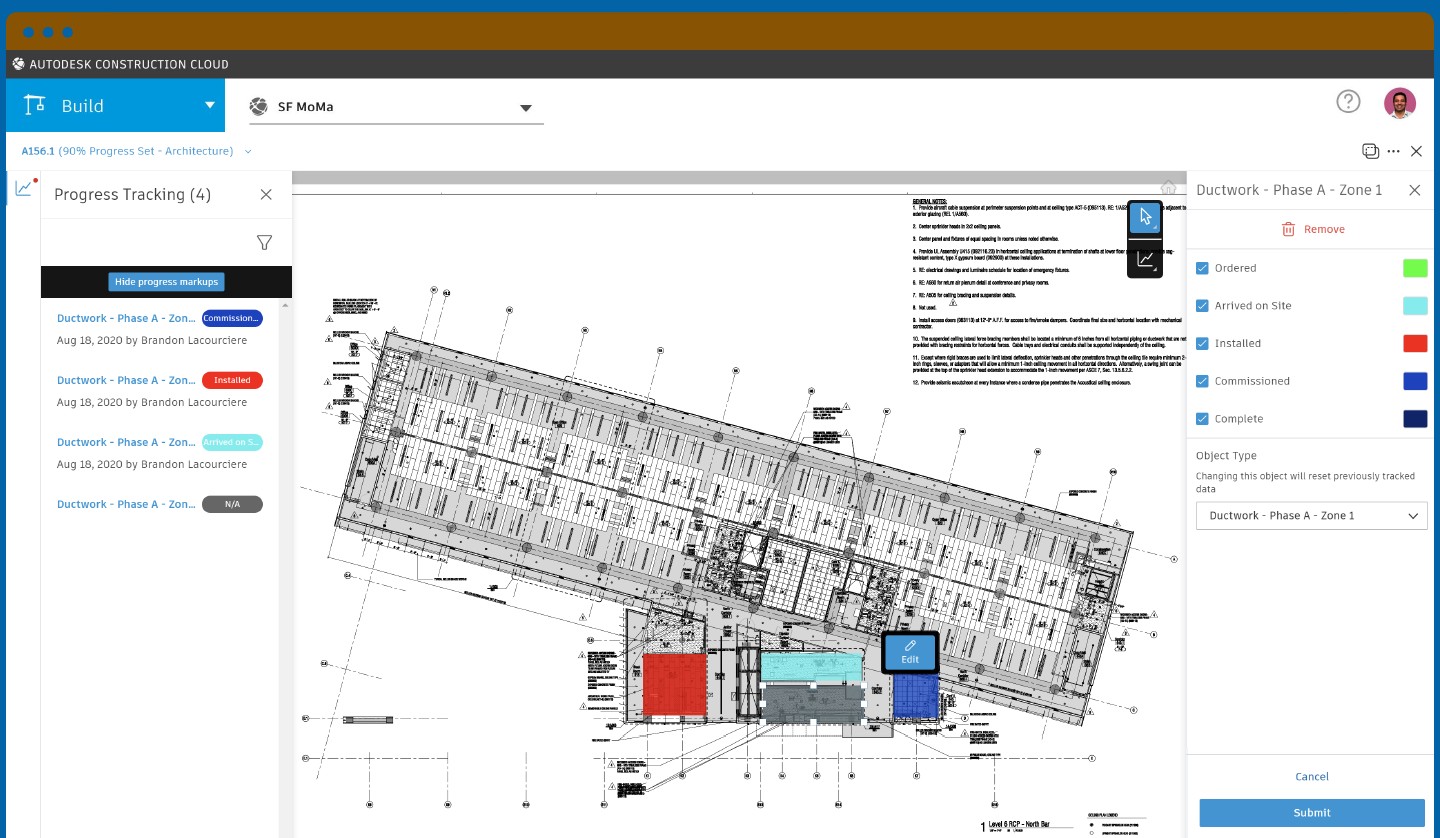Click the progress chart tool below the cursor tool
1440x838 pixels.
pos(1146,260)
